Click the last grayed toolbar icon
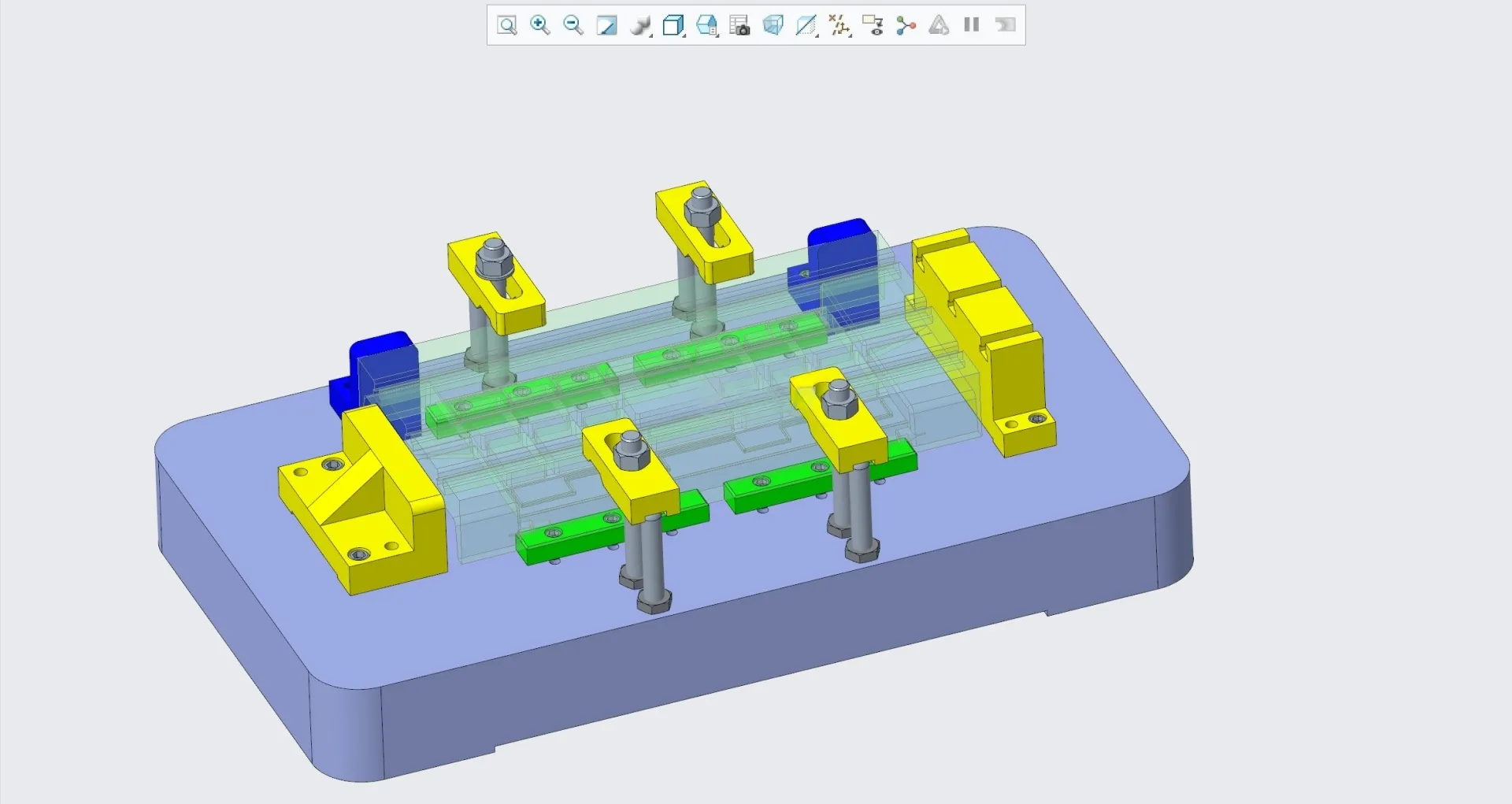 (x=1005, y=25)
